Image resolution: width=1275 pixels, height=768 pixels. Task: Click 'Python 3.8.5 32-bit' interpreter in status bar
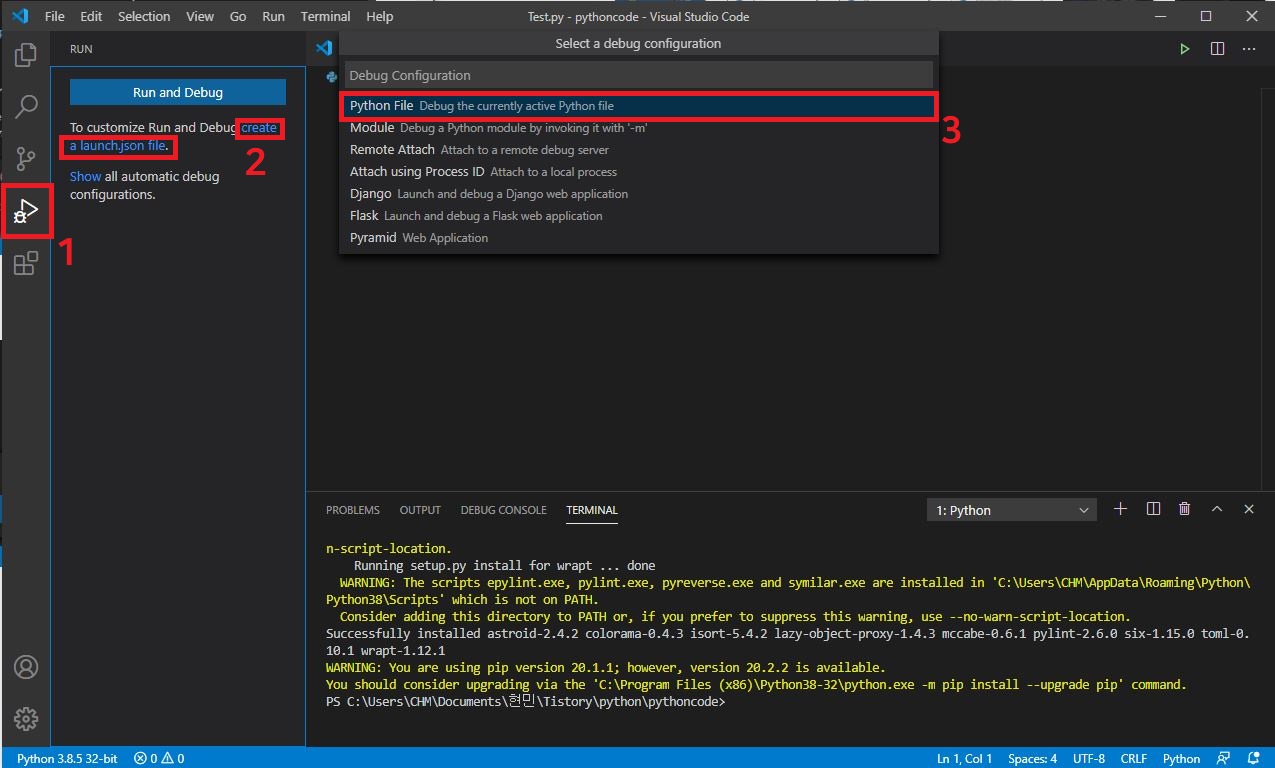tap(67, 758)
